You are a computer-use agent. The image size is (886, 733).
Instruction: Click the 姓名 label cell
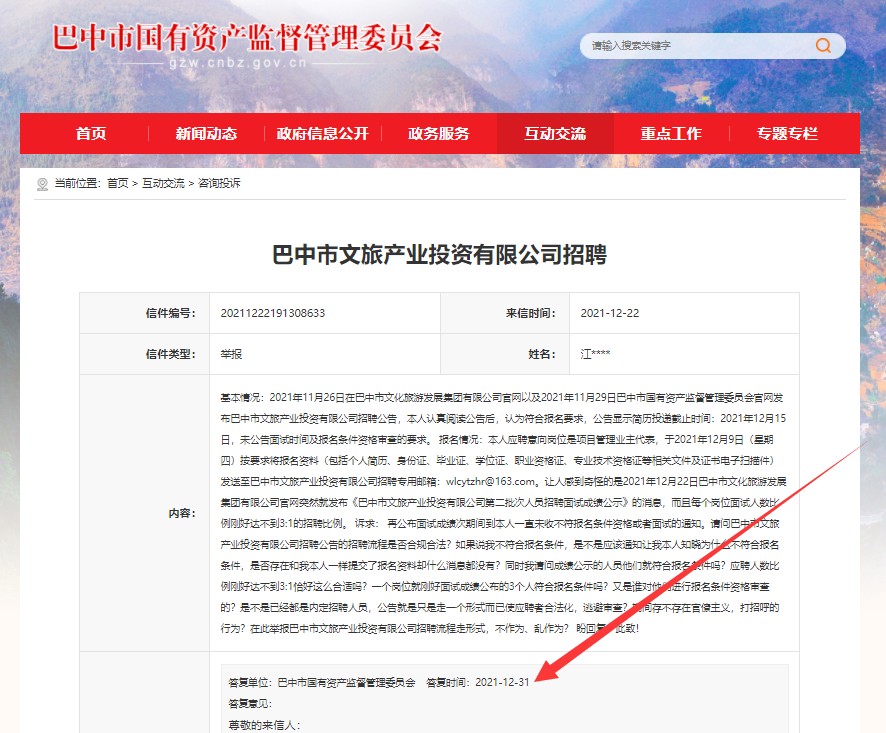[x=505, y=354]
